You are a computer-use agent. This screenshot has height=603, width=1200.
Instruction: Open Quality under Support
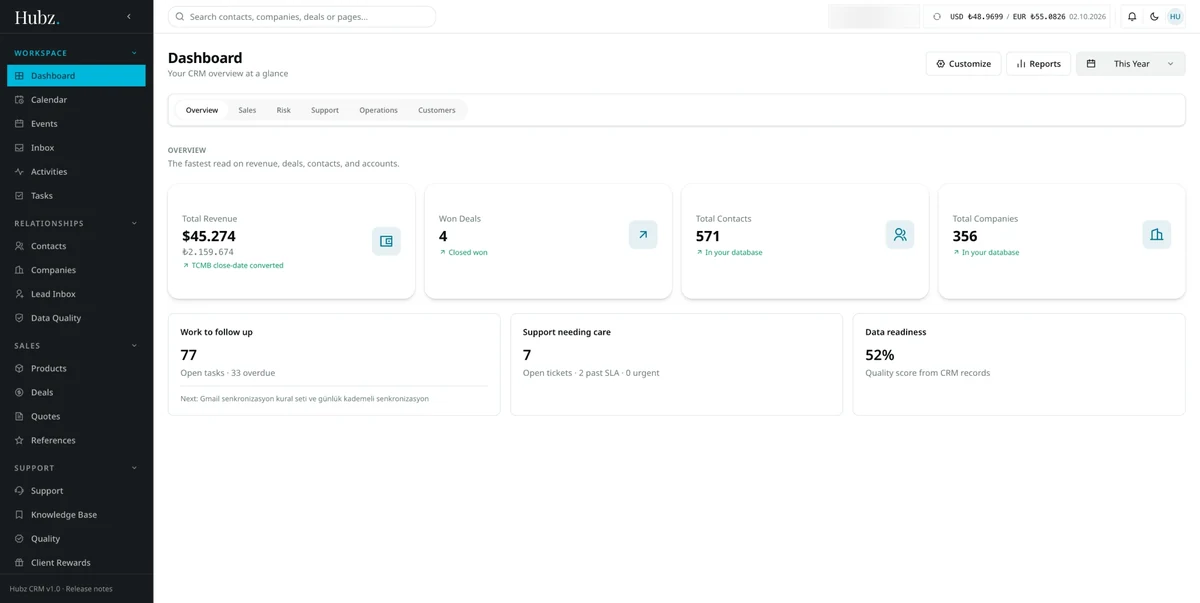point(76,539)
